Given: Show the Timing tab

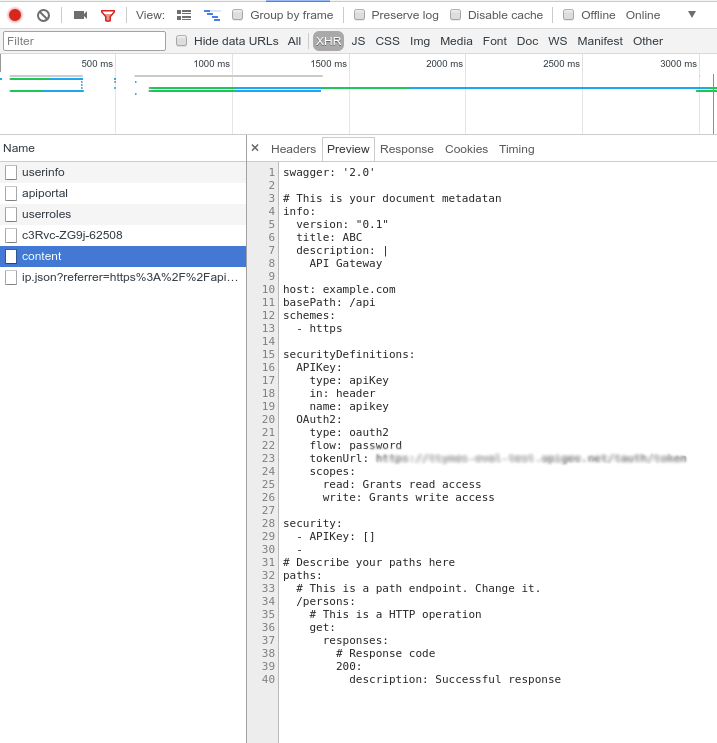Looking at the screenshot, I should pos(517,149).
